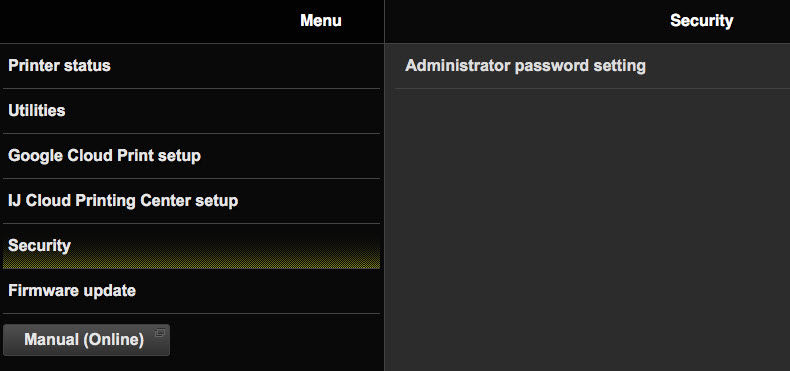Choose the IJ Cloud Printing Center row
Image resolution: width=790 pixels, height=371 pixels.
pyautogui.click(x=191, y=201)
